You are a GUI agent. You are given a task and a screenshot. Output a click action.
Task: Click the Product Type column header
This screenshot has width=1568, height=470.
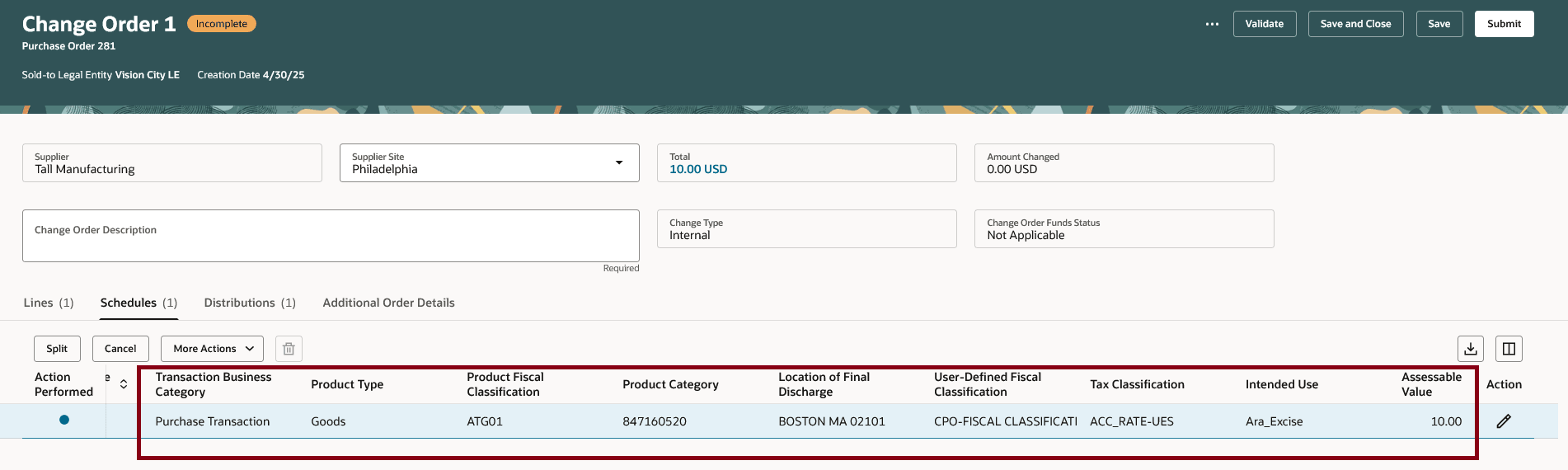tap(347, 384)
